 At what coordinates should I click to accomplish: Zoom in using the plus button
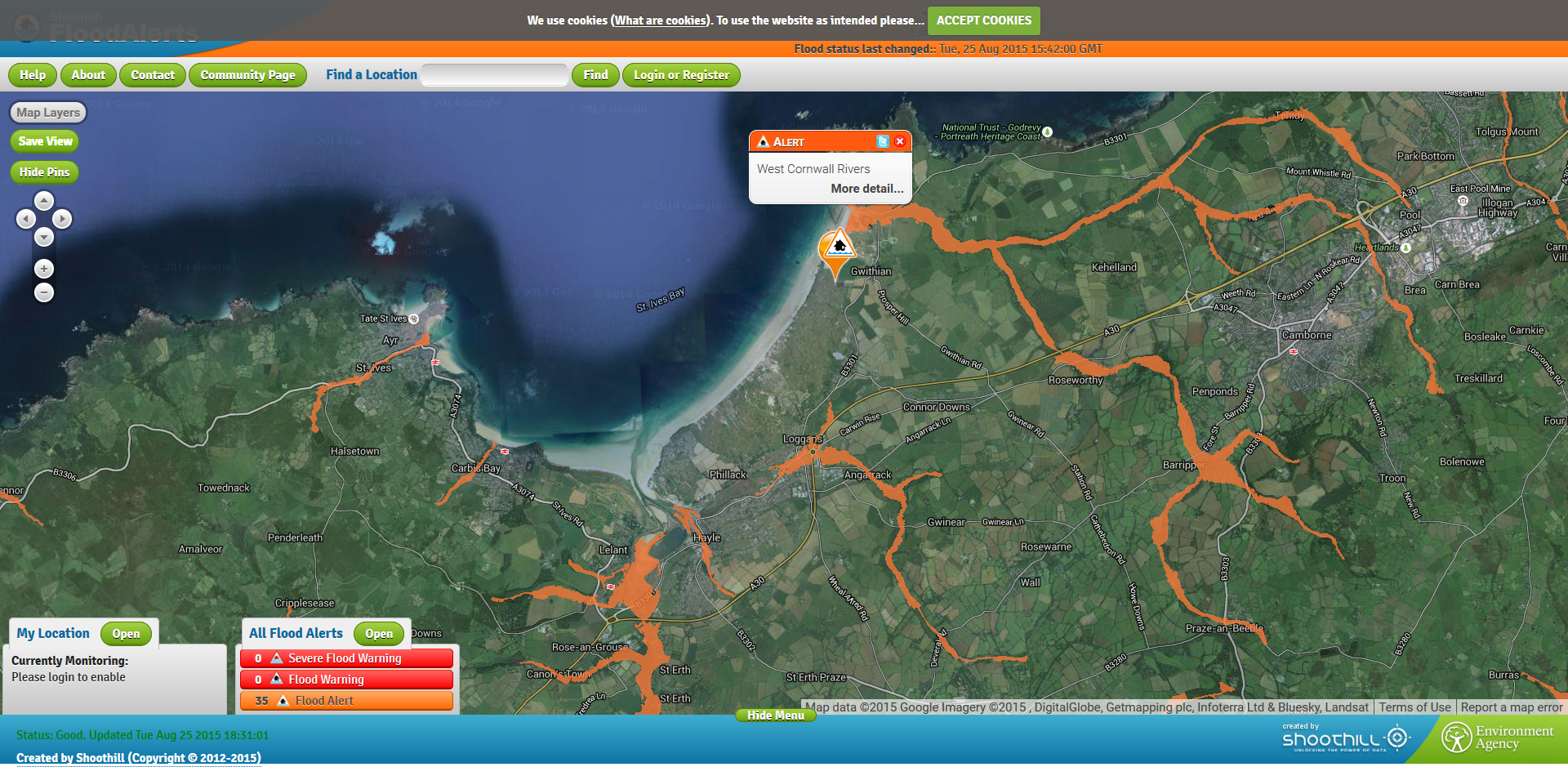[44, 269]
